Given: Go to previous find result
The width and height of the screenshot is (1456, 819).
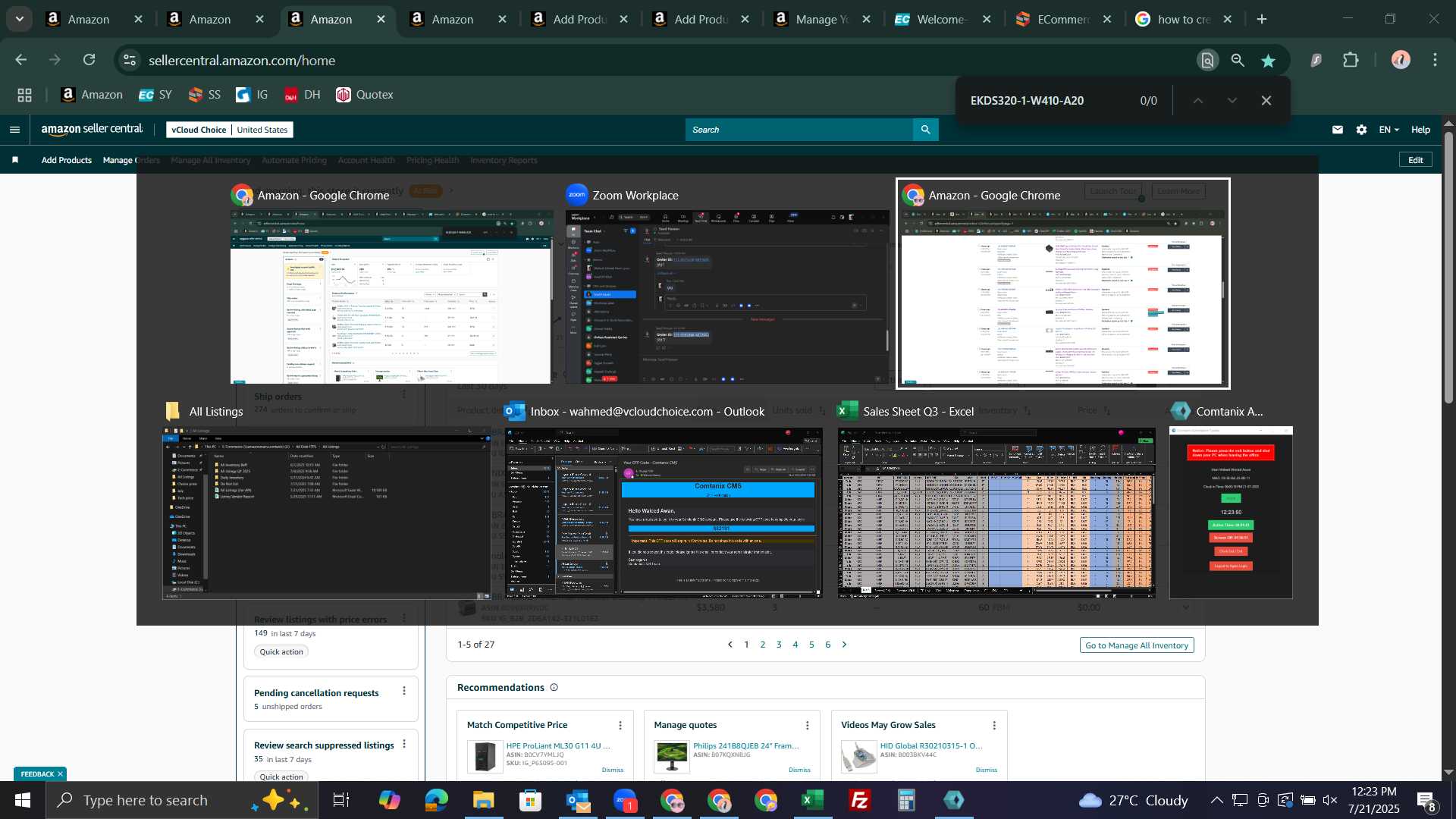Looking at the screenshot, I should coord(1198,101).
